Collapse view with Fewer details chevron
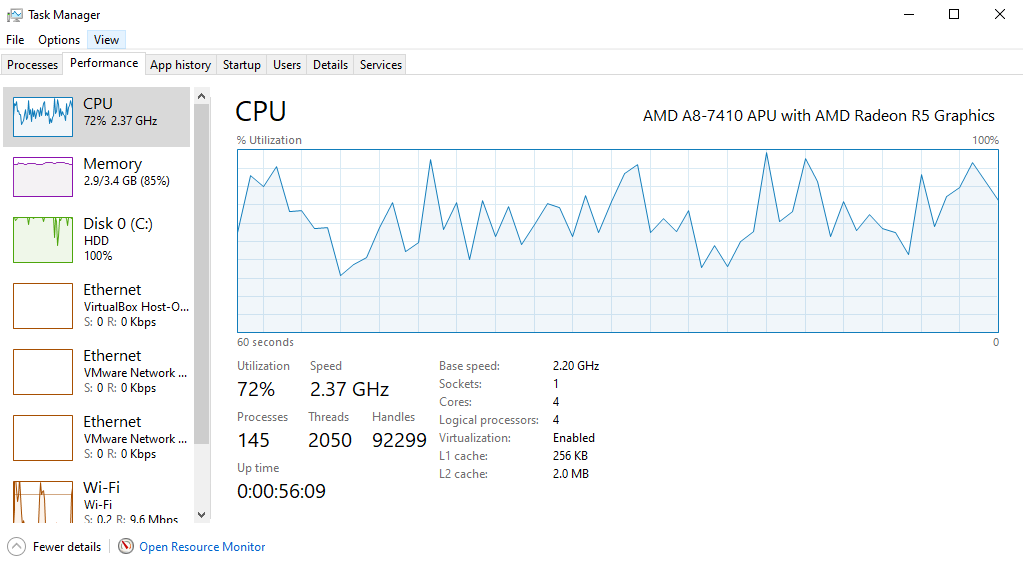Screen dimensions: 1023x571 [17, 547]
